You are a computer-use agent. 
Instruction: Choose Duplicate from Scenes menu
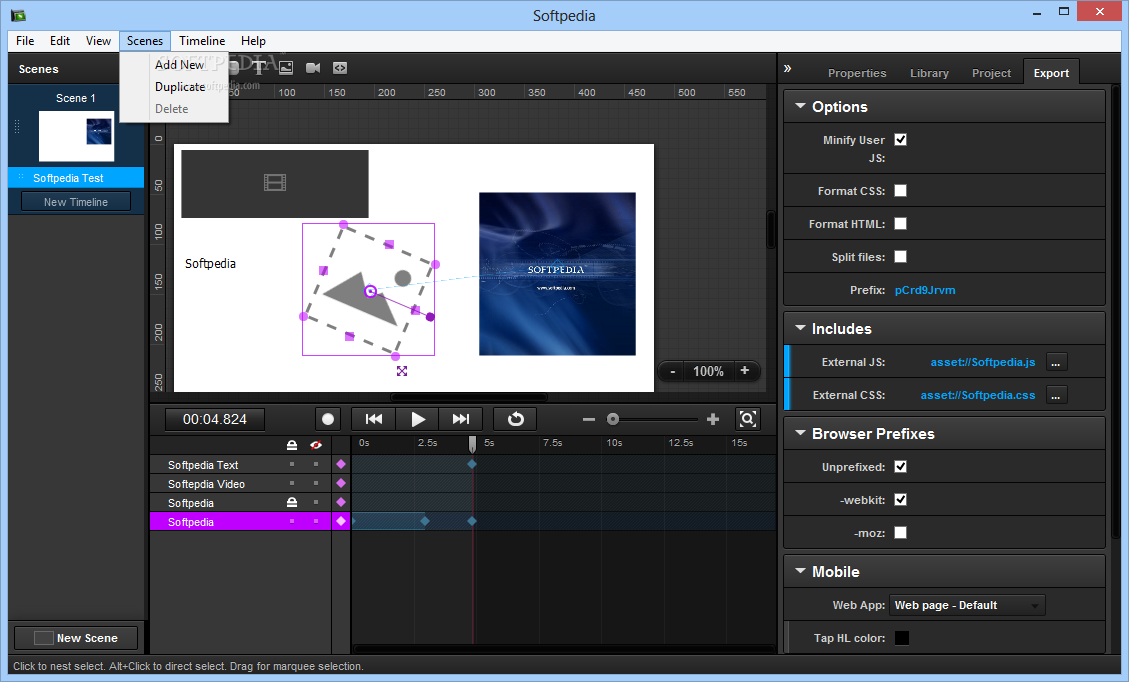point(180,86)
